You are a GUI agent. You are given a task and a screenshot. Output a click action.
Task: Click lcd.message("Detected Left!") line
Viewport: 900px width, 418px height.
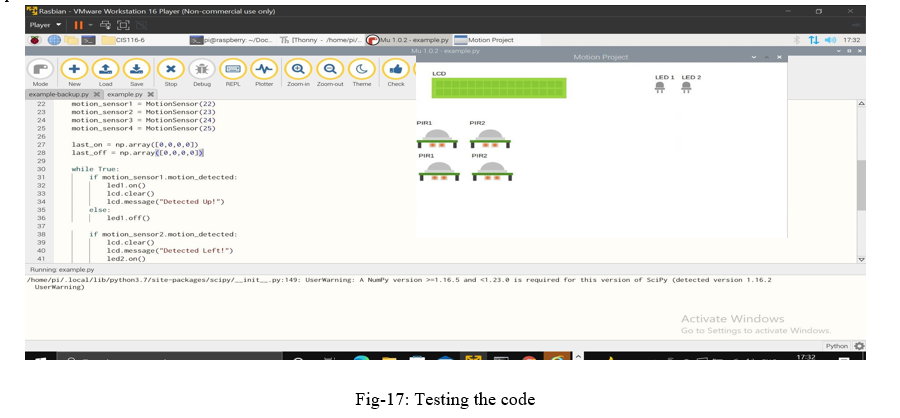[170, 250]
